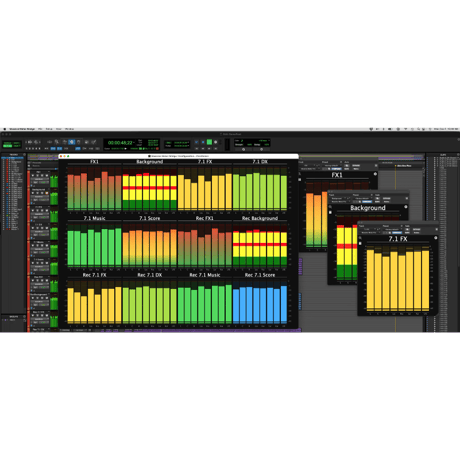Open preset dropdown in Background plugin header
The width and height of the screenshot is (460, 460).
362,198
